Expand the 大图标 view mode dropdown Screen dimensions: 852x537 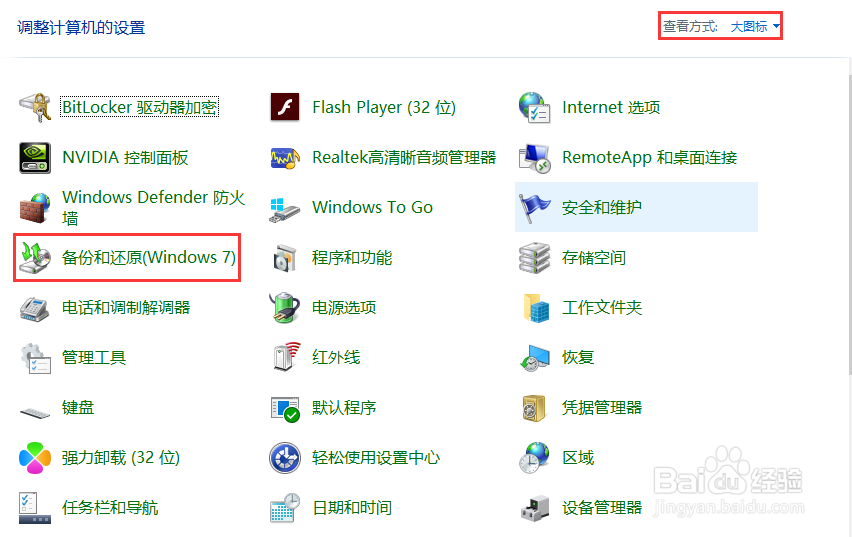tap(755, 26)
